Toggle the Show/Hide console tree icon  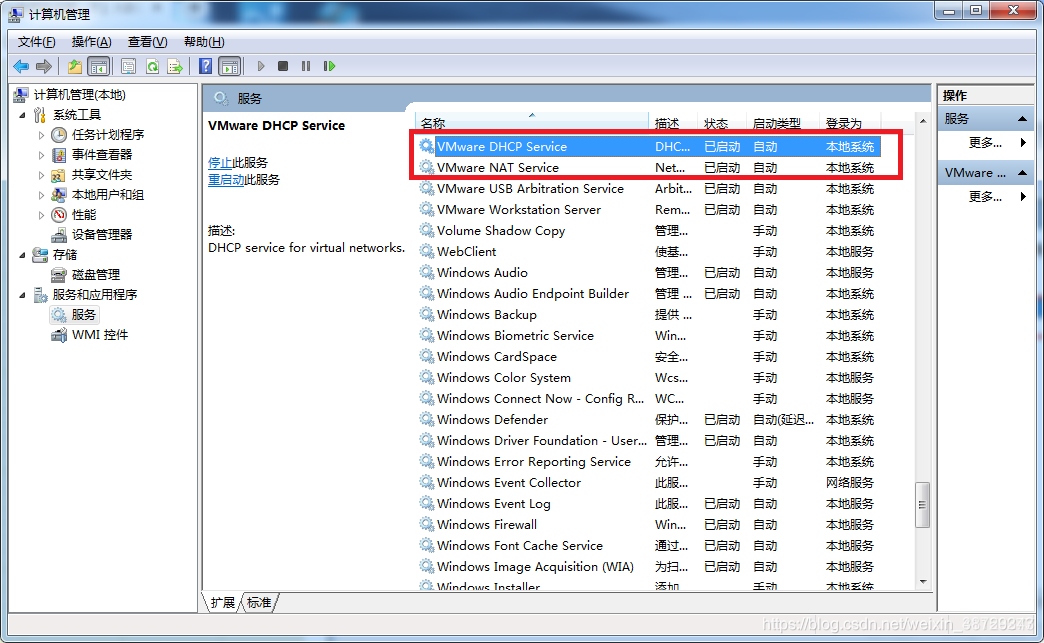pos(99,66)
